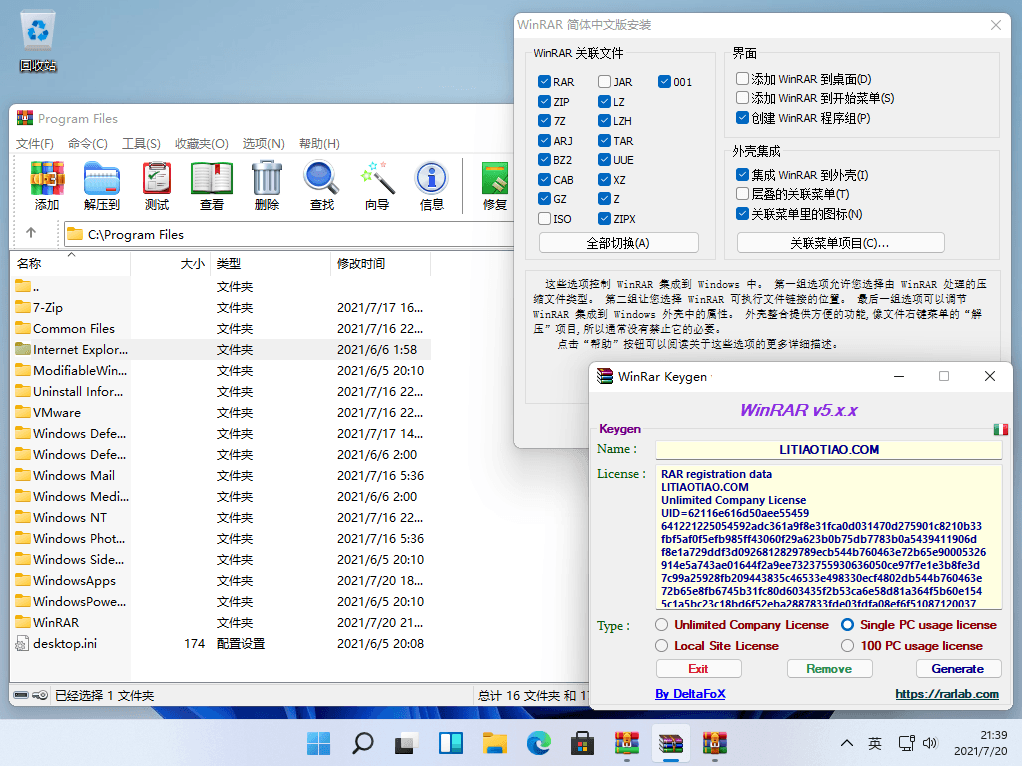This screenshot has height=766, width=1022.
Task: Sort by the Modified (修改时间) column header
Action: click(x=380, y=263)
